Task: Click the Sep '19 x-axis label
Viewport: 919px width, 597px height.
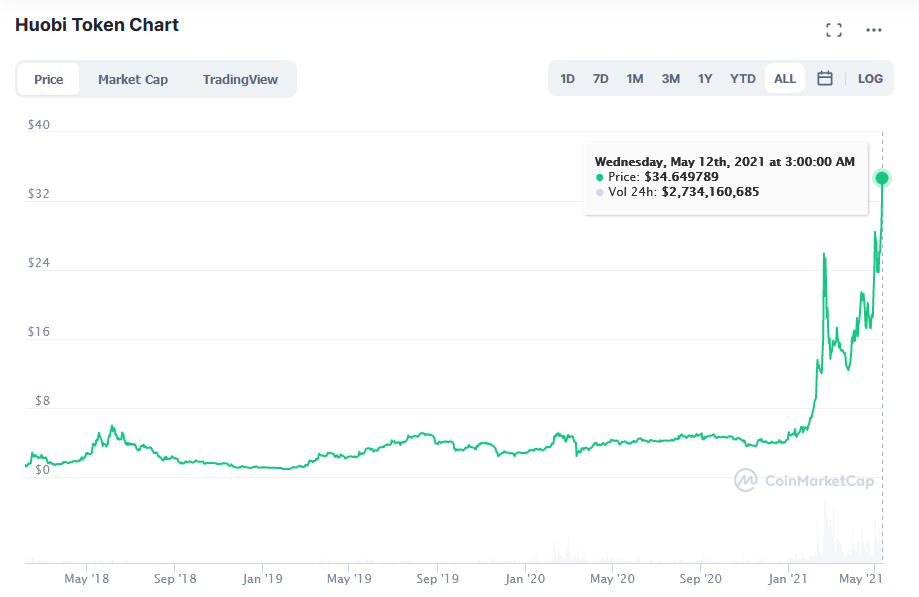Action: pyautogui.click(x=437, y=579)
